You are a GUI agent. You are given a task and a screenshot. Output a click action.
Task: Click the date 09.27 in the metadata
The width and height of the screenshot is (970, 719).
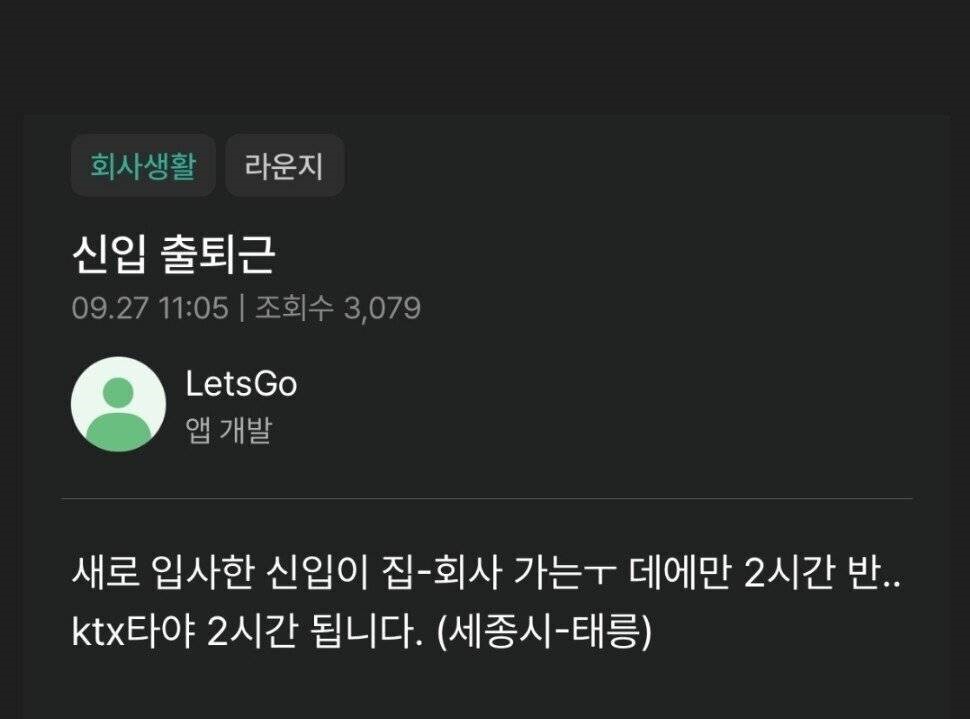[110, 308]
